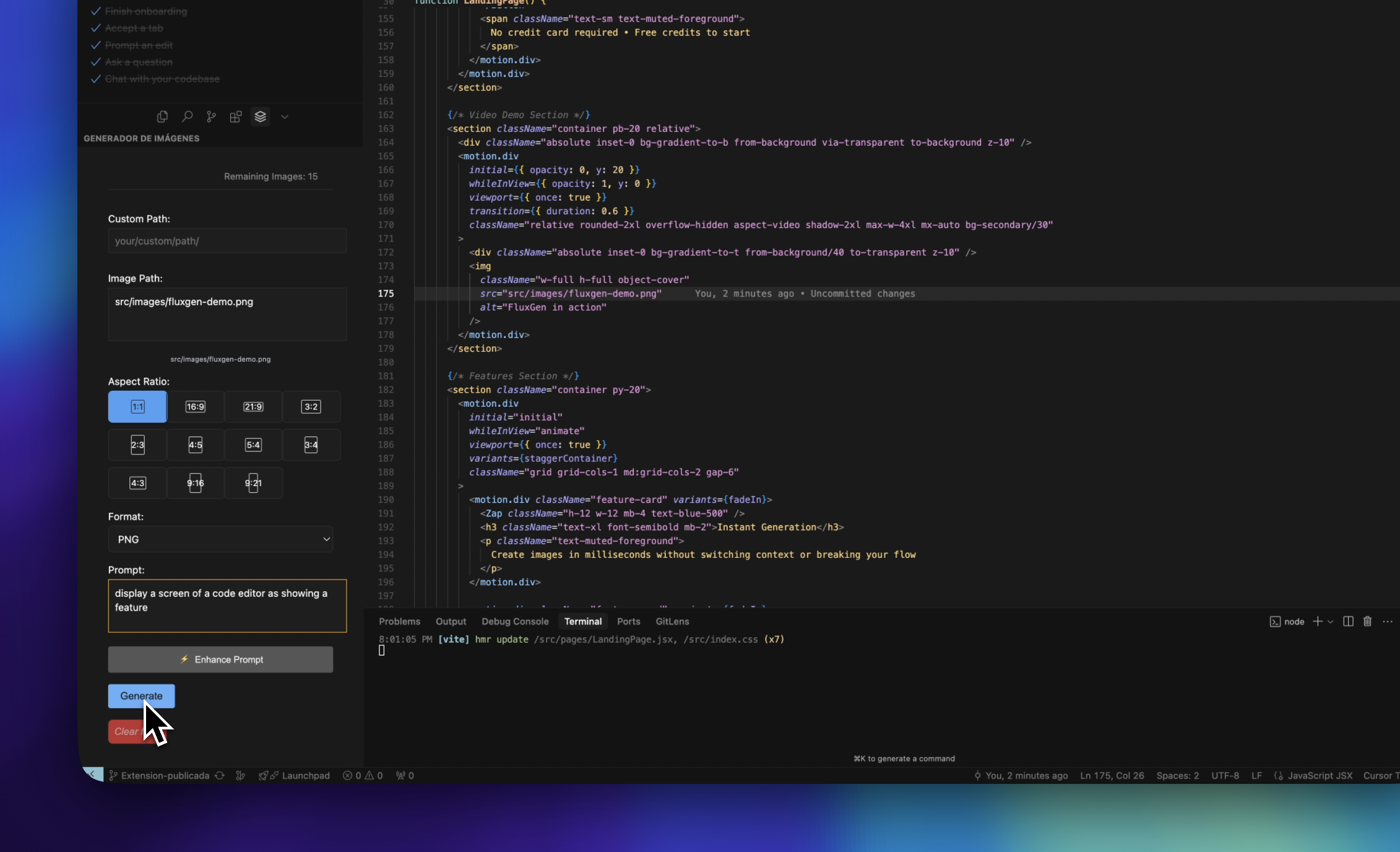This screenshot has width=1400, height=852.
Task: Click the copy files icon in the sidebar
Action: click(162, 116)
